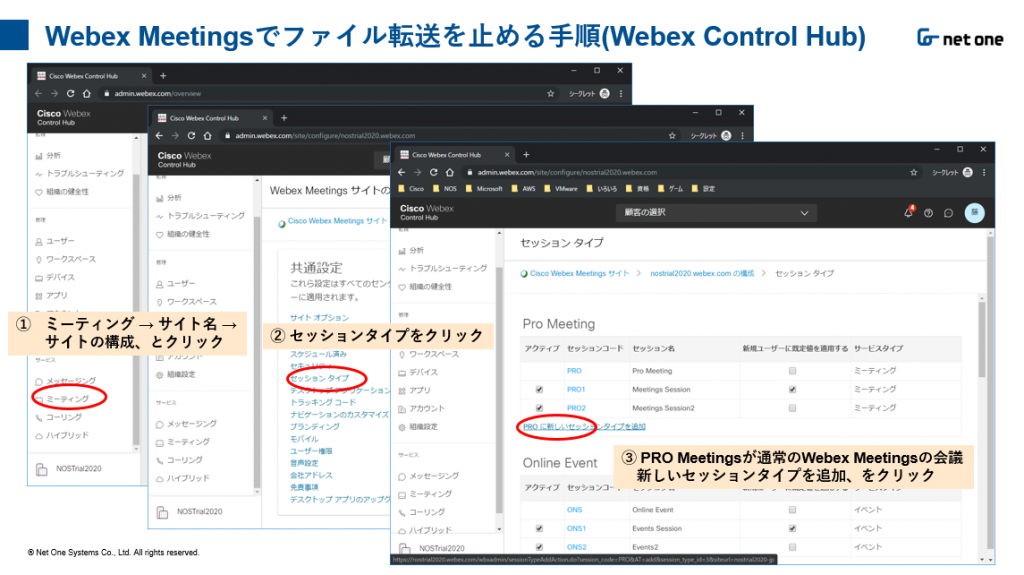
Task: Open コーリング in back window sidebar
Action: (x=59, y=417)
